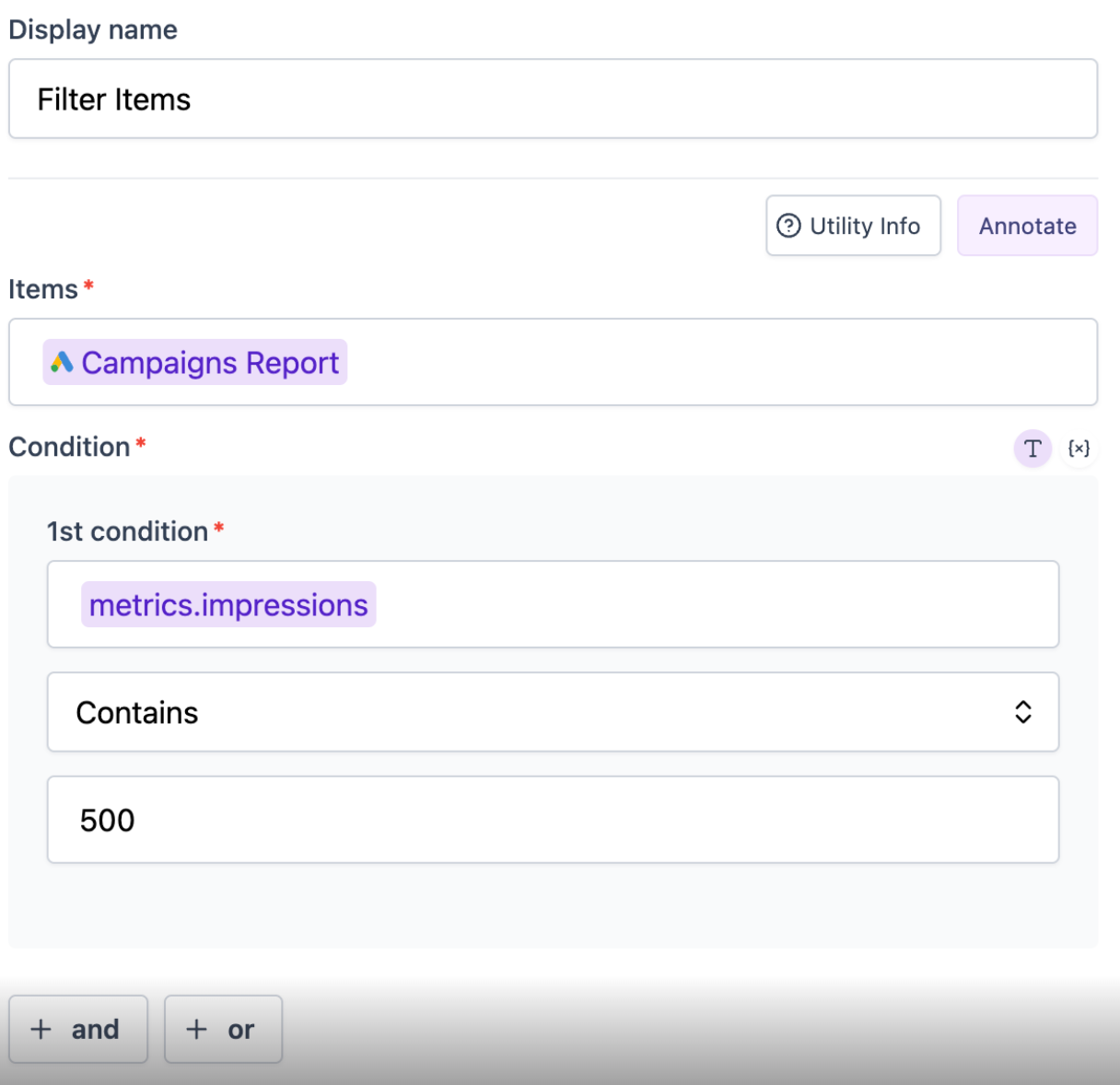Click empty space in the Items field
The image size is (1120, 1085).
pyautogui.click(x=718, y=363)
